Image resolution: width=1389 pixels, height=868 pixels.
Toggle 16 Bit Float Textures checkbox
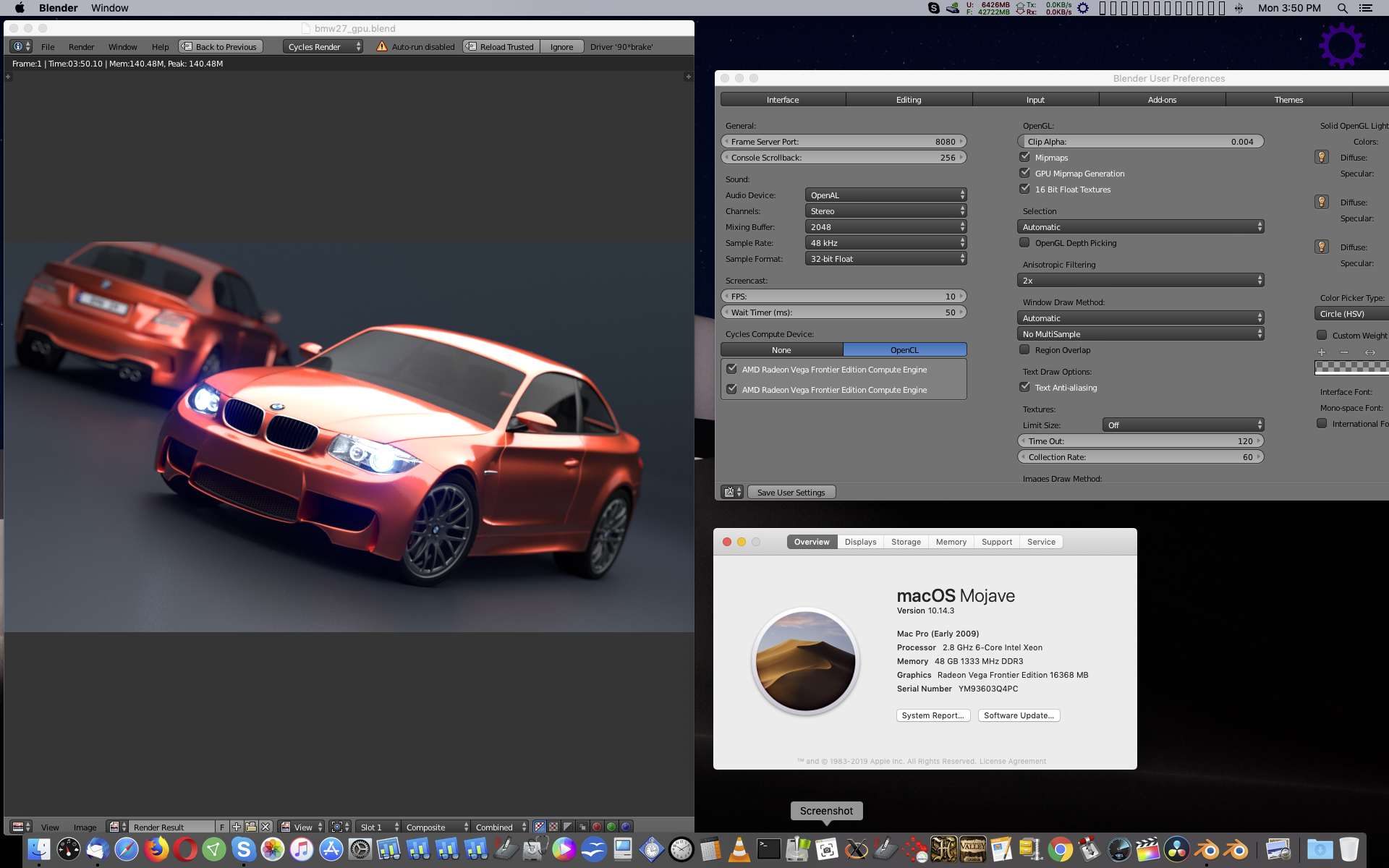coord(1024,189)
